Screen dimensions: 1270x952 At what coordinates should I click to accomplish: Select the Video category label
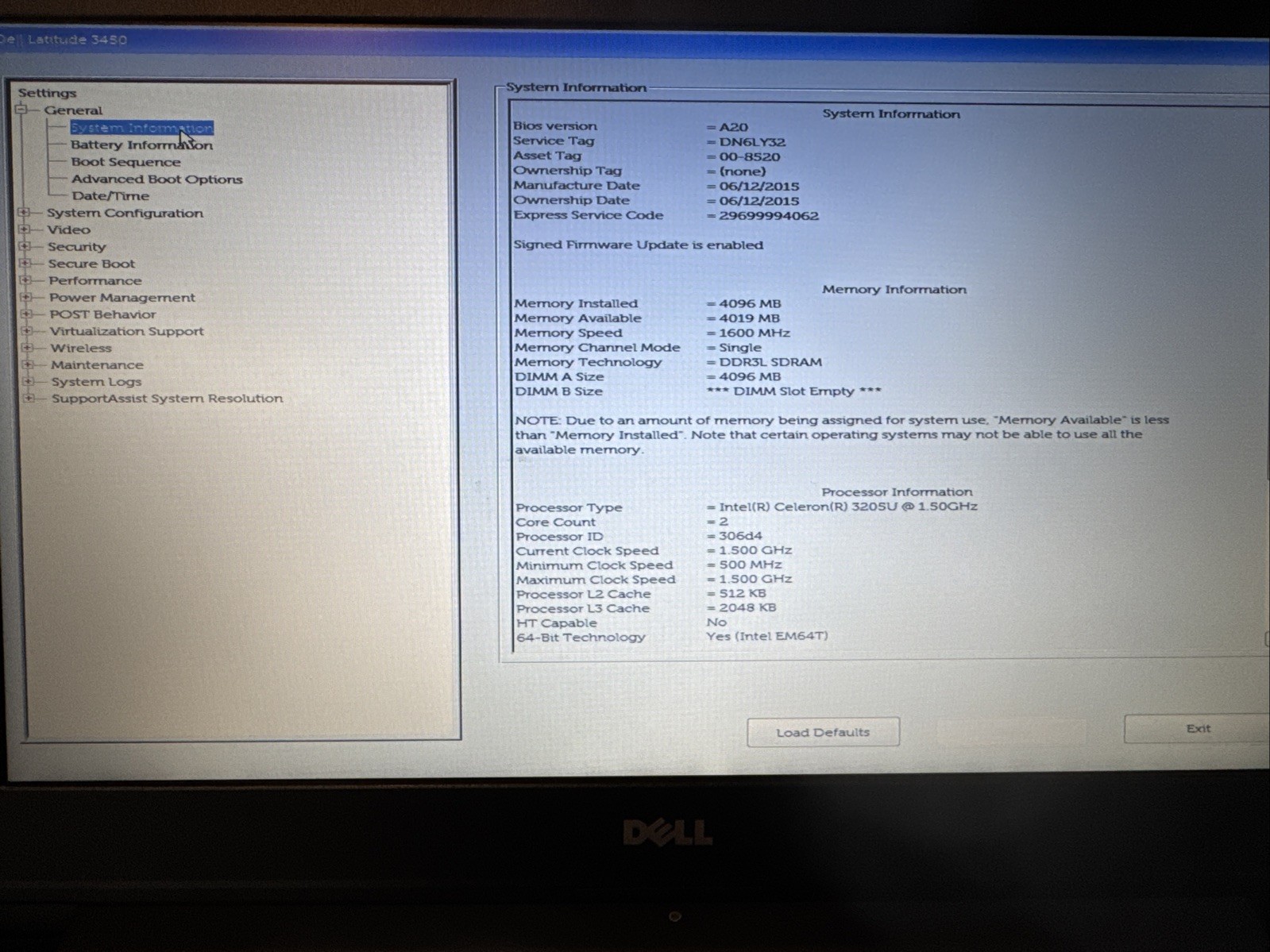pos(68,229)
